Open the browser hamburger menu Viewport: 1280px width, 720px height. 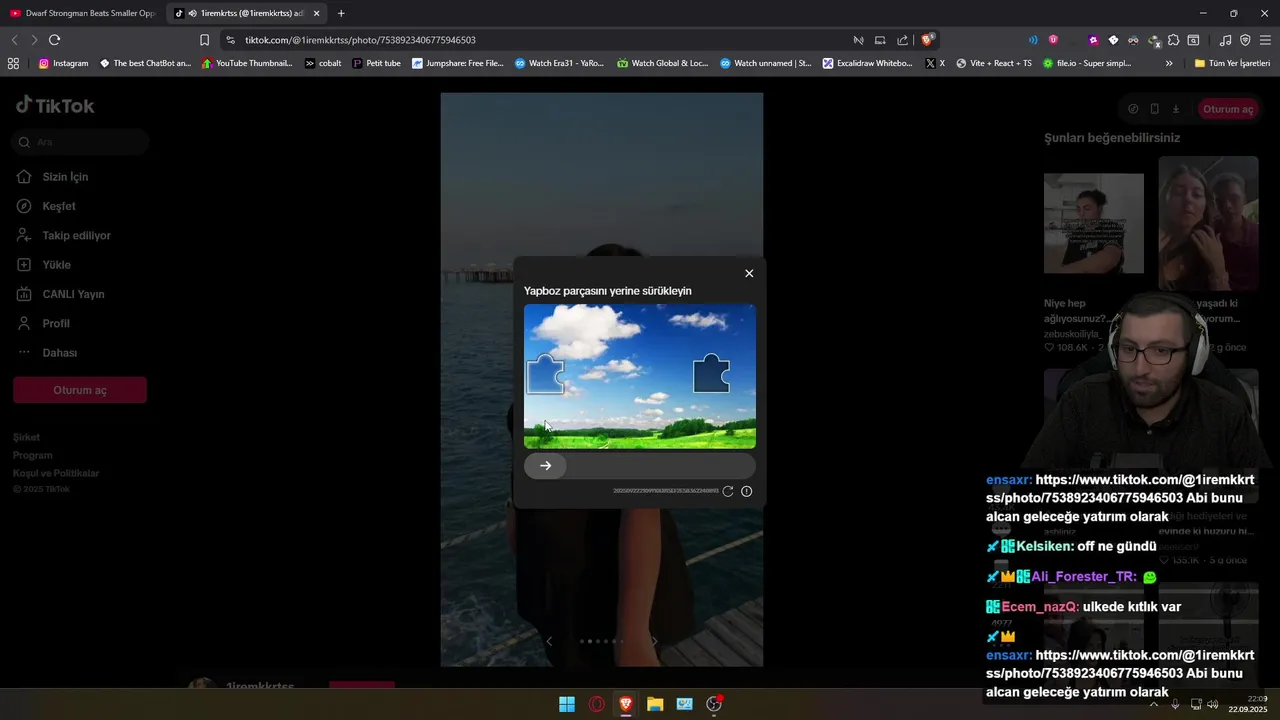point(1266,40)
